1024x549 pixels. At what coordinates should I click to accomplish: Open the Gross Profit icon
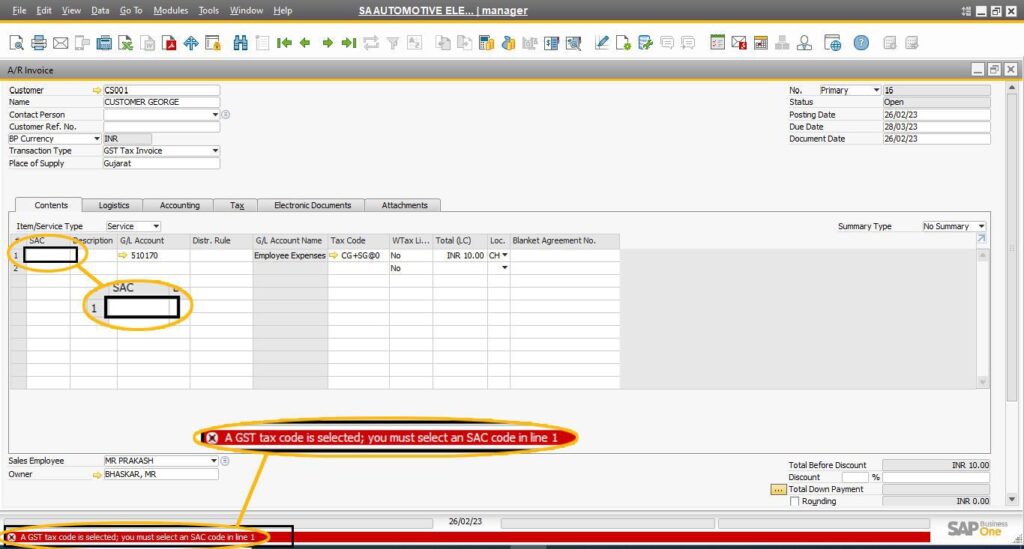[x=486, y=43]
